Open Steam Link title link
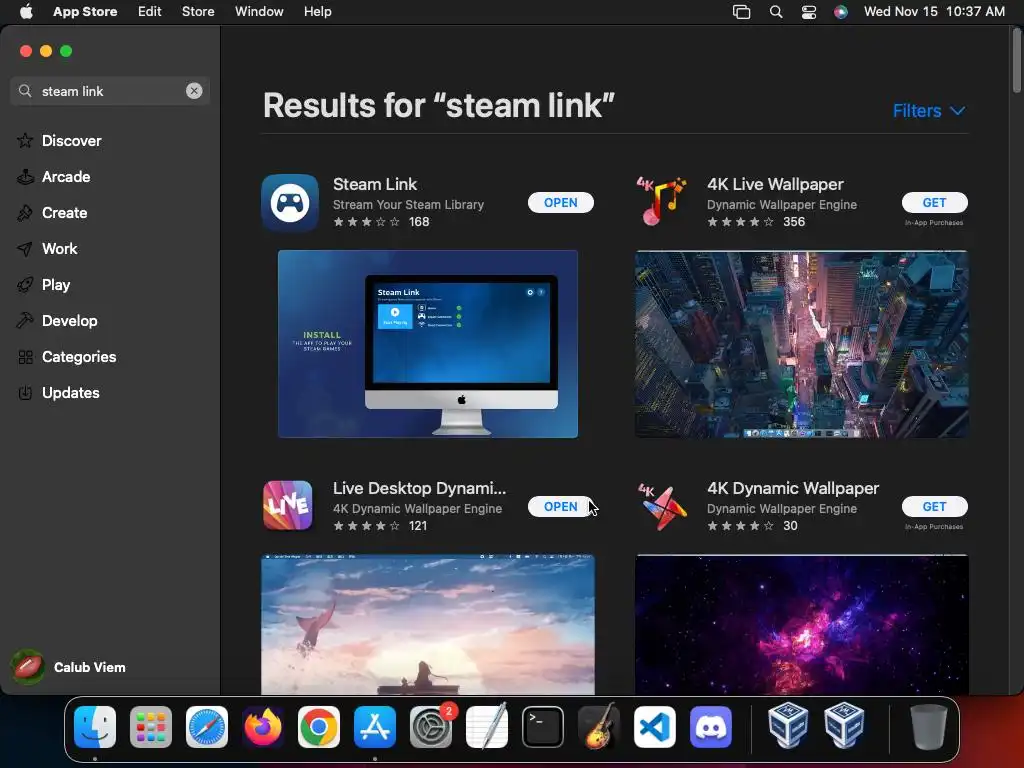 coord(375,184)
